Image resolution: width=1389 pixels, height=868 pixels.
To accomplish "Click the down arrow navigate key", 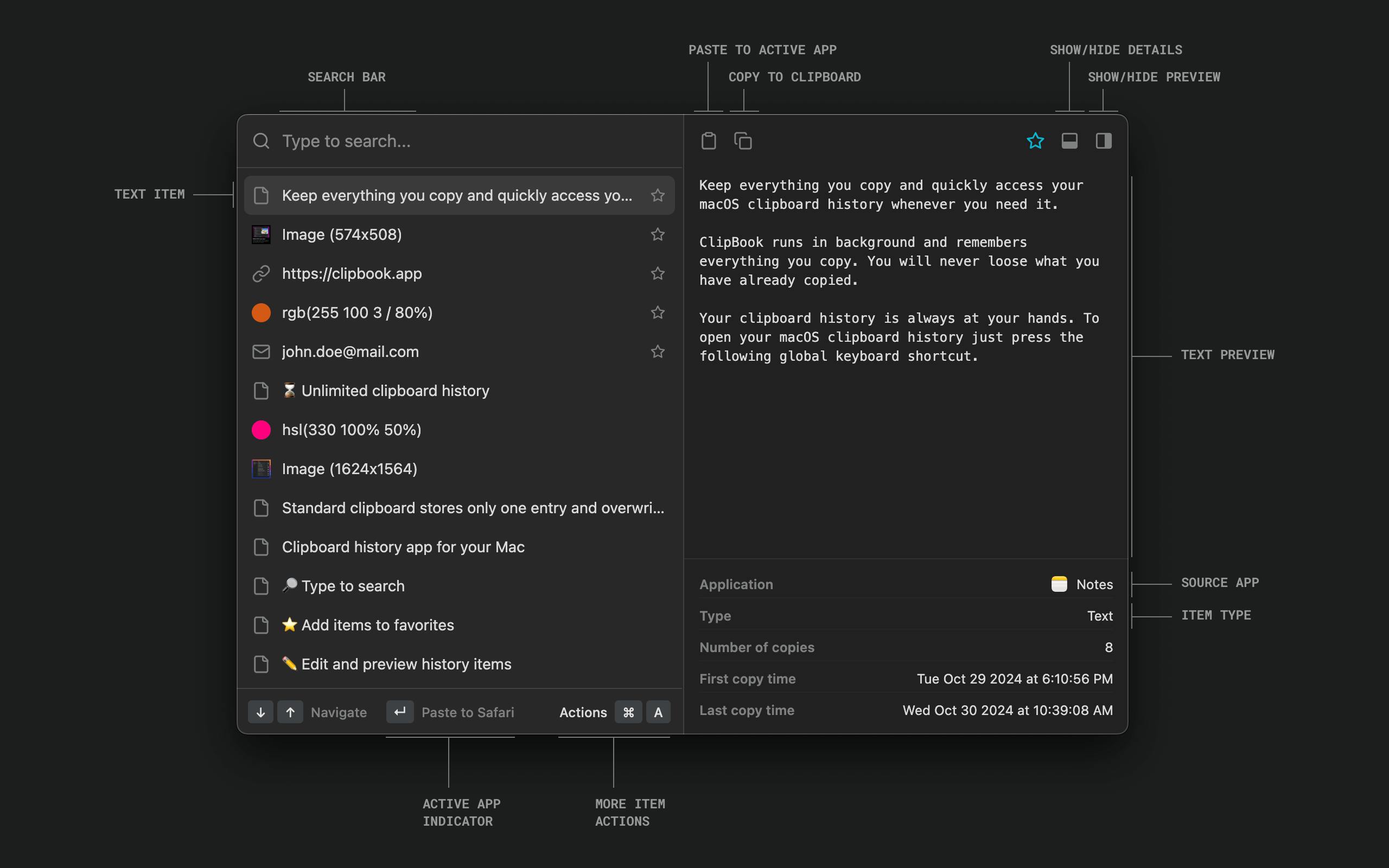I will coord(260,712).
